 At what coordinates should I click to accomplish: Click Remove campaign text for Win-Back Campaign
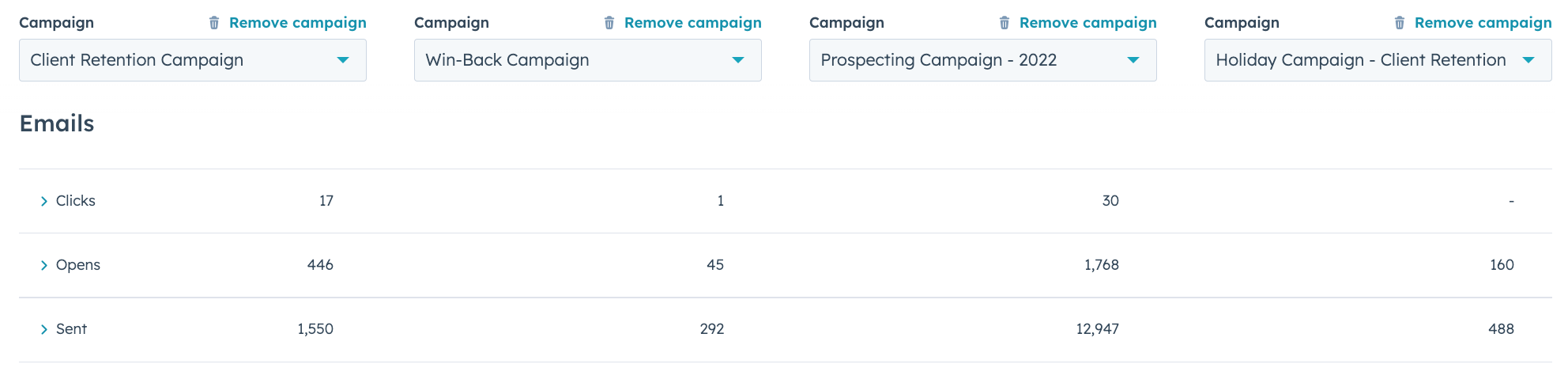coord(693,23)
